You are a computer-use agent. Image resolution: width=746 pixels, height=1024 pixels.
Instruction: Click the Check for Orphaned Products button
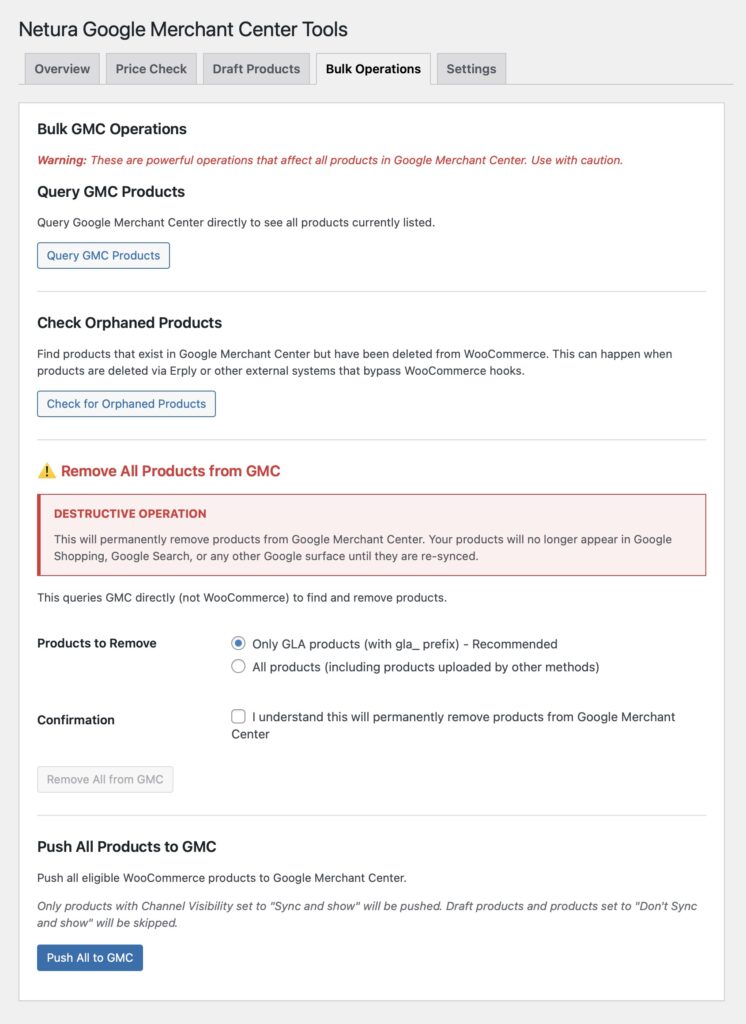[126, 404]
